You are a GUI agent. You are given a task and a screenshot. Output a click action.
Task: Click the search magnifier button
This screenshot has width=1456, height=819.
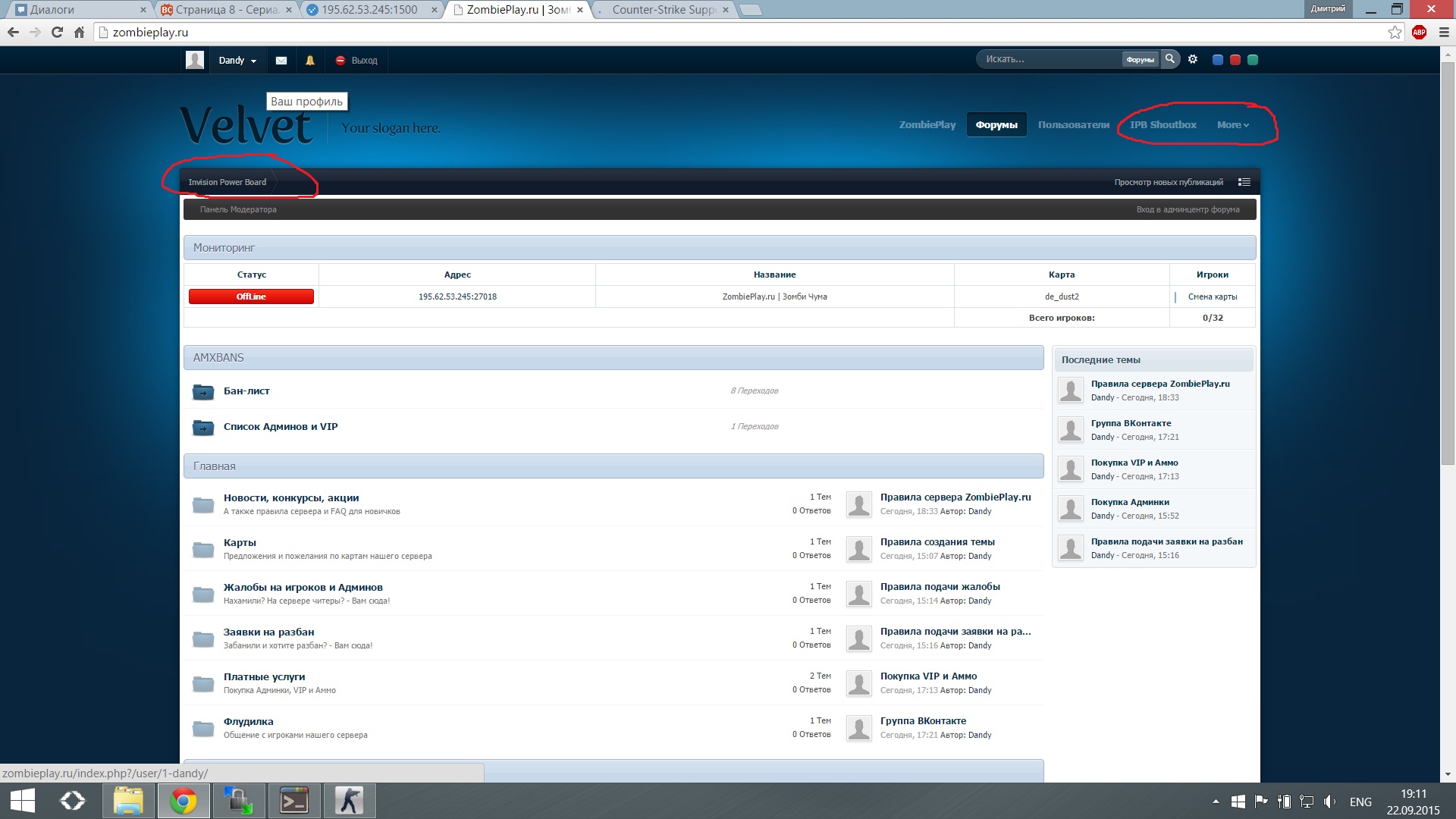1170,59
